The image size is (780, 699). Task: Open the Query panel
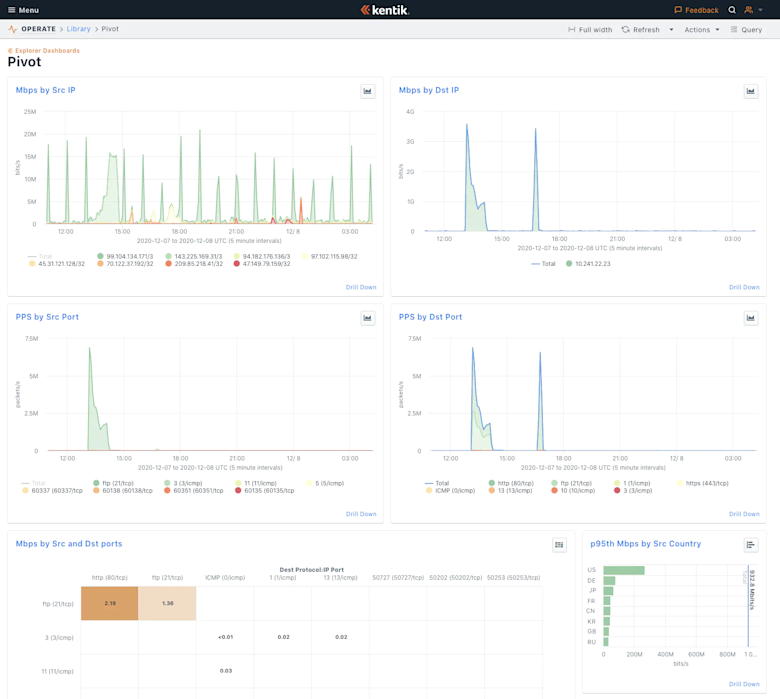pos(746,30)
